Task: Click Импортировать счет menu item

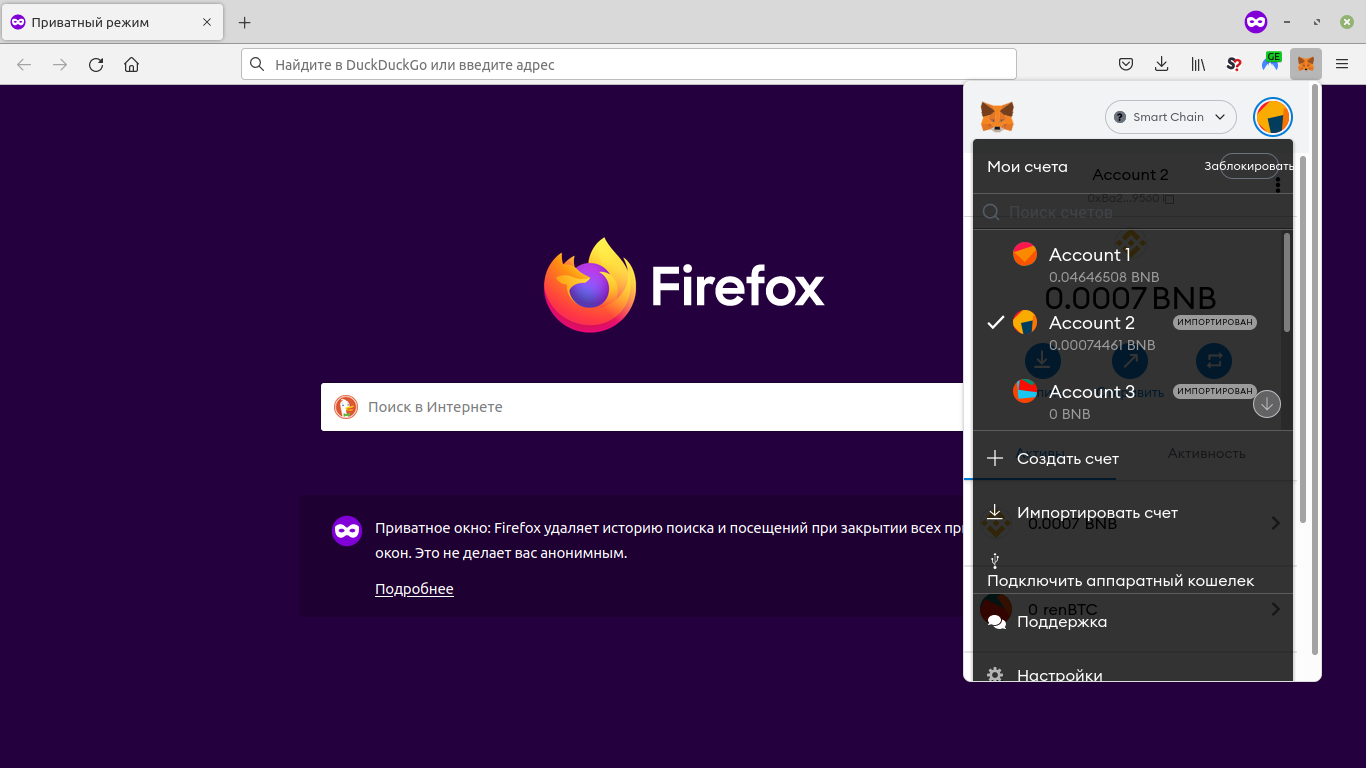Action: [1133, 512]
